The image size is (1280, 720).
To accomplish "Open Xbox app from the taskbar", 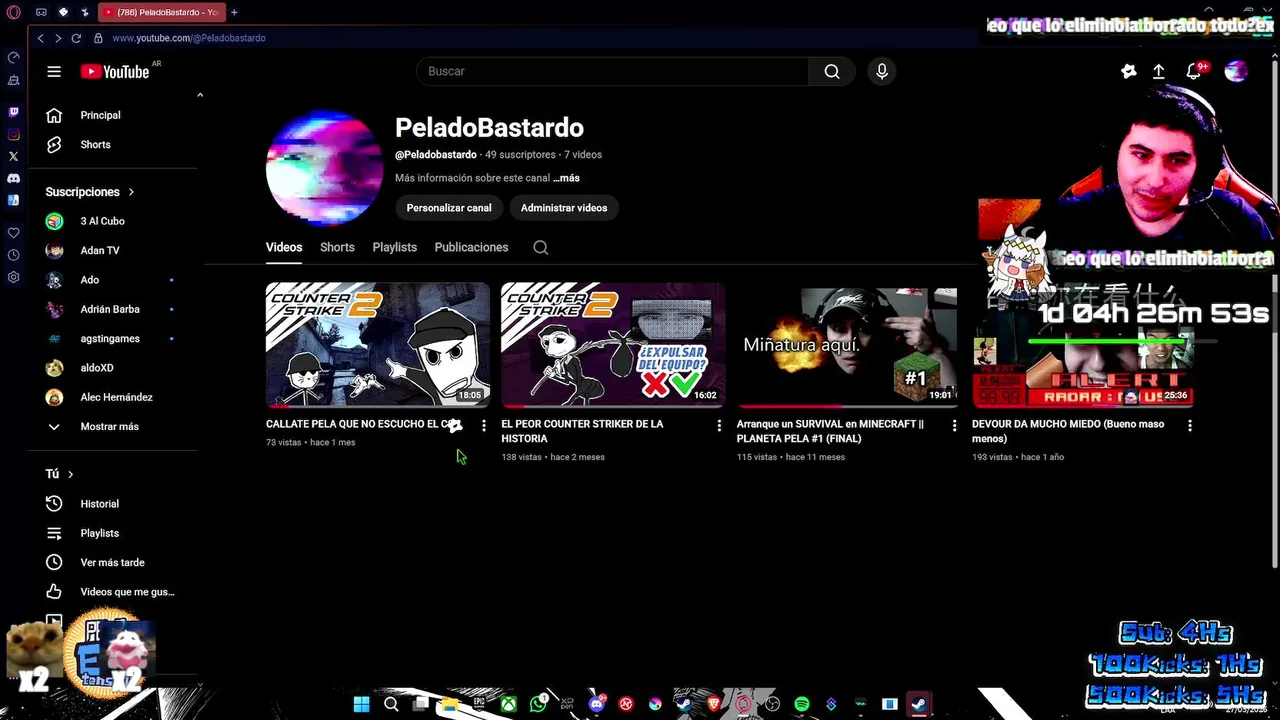I will [x=509, y=704].
